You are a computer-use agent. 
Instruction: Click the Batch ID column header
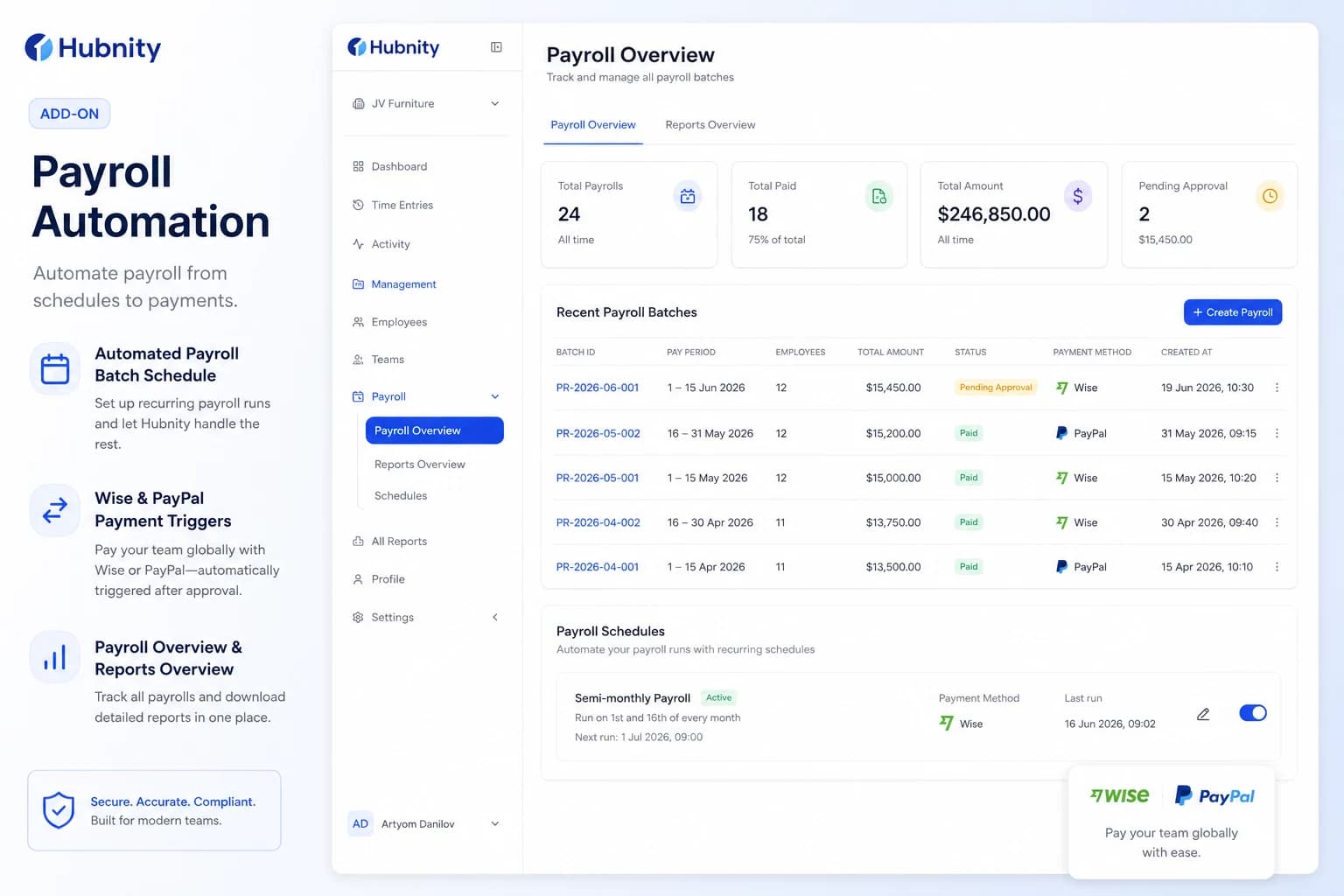(x=576, y=352)
